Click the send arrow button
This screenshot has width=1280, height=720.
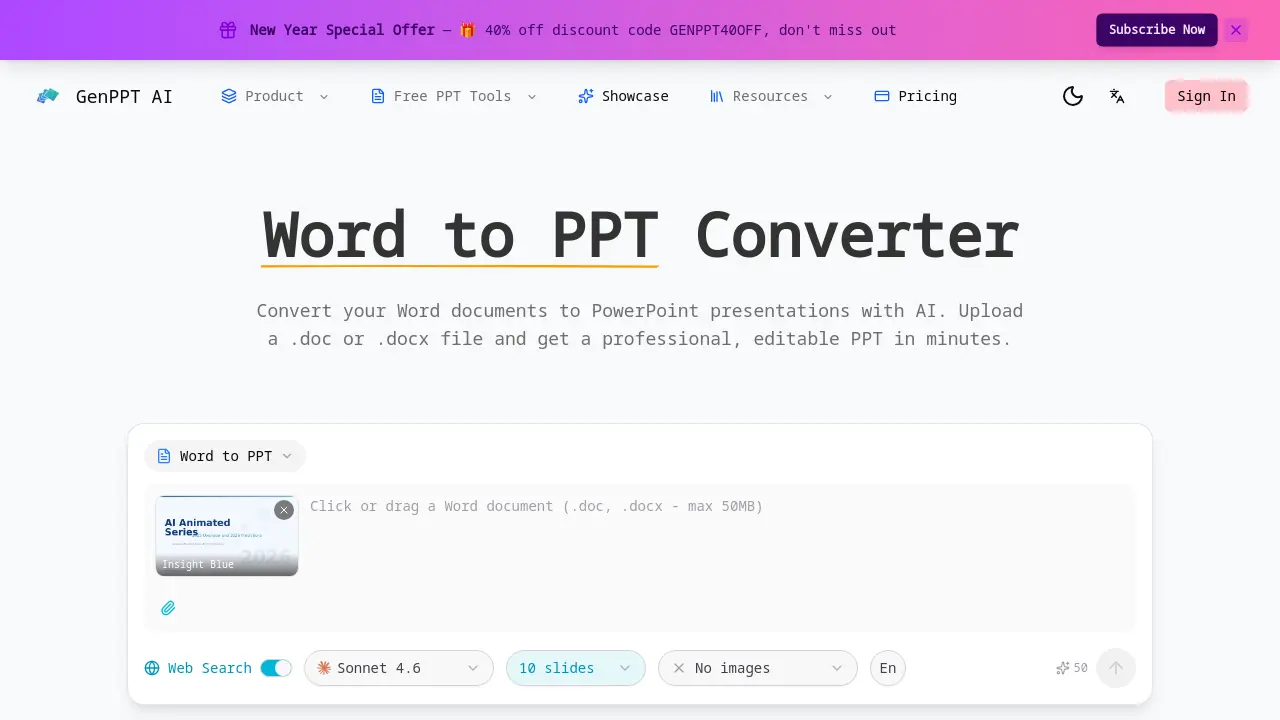pyautogui.click(x=1116, y=668)
